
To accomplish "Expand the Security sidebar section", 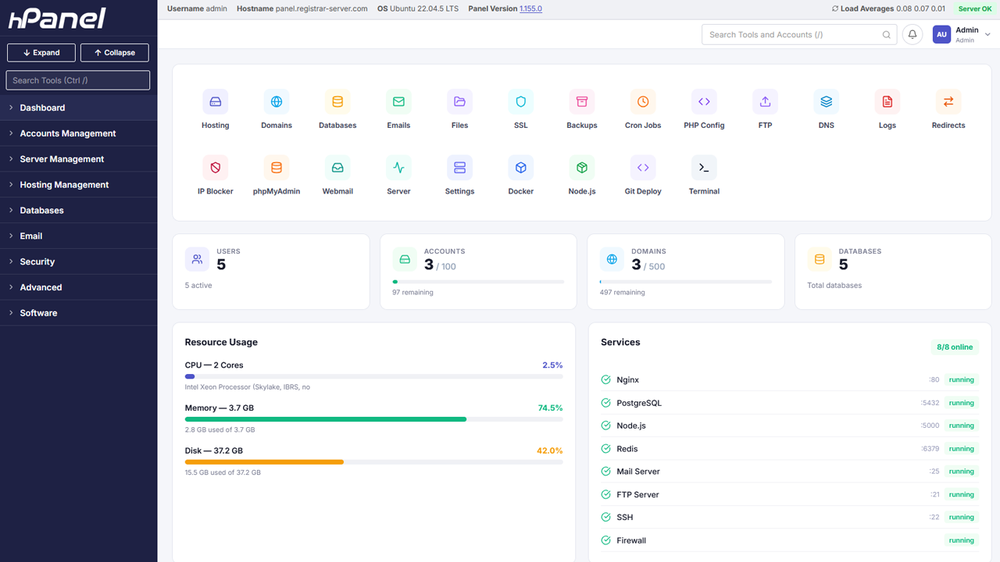I will click(x=78, y=262).
